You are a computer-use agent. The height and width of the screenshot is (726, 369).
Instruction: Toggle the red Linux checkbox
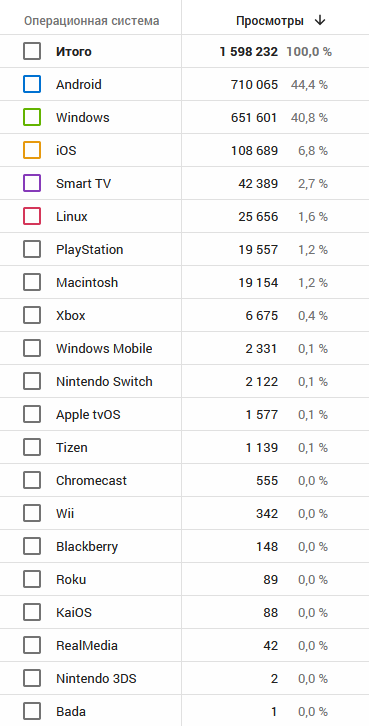[x=32, y=216]
